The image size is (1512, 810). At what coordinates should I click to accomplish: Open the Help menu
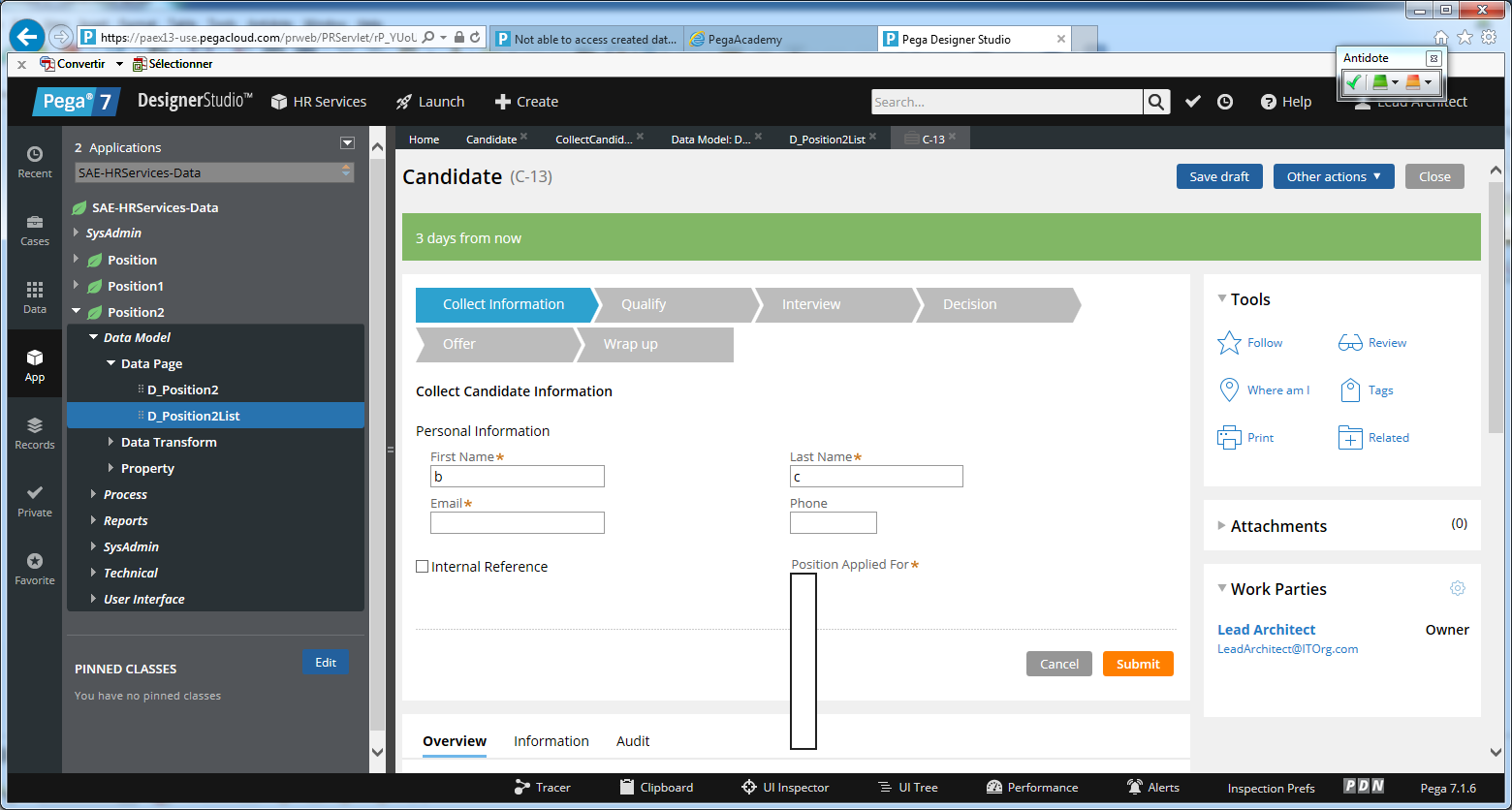[1285, 102]
